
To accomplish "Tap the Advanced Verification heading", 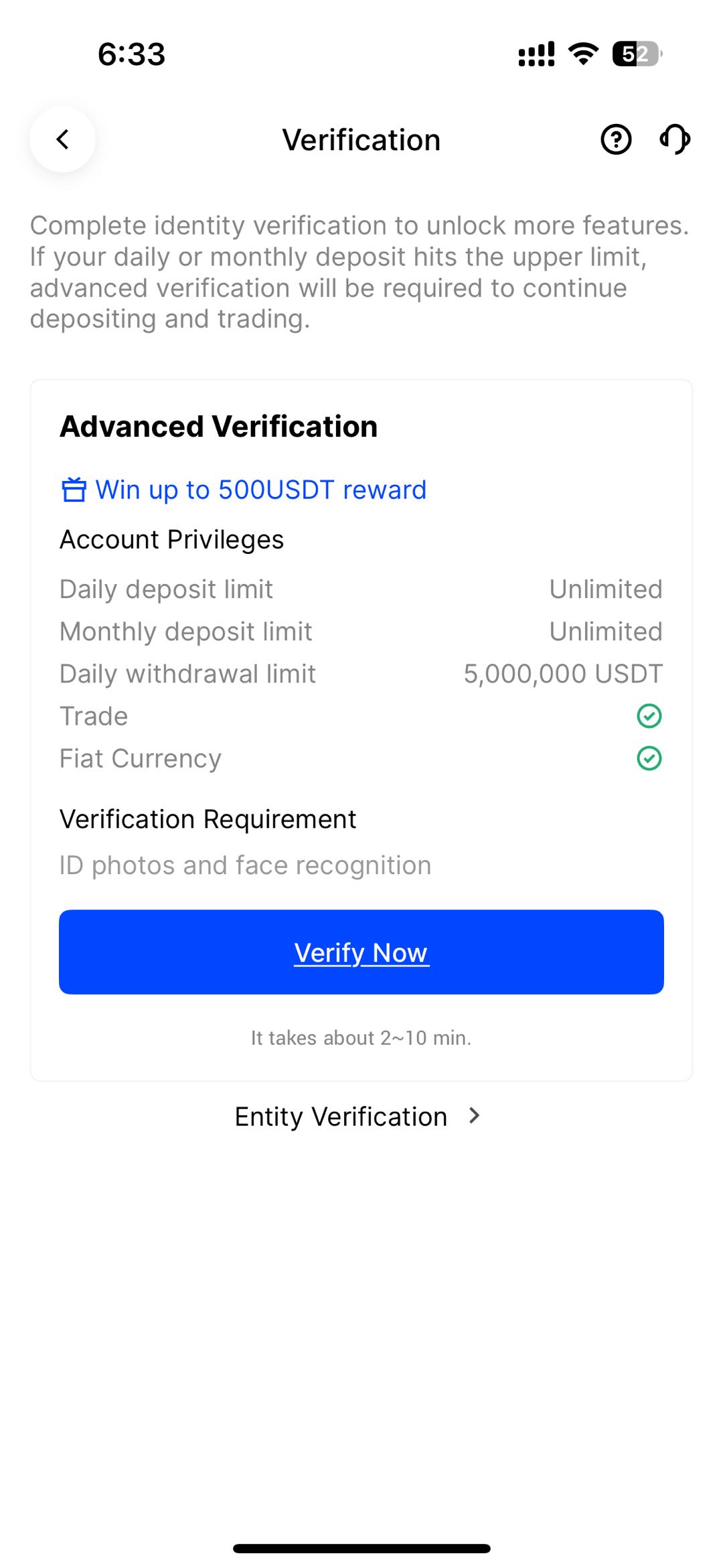I will (219, 427).
